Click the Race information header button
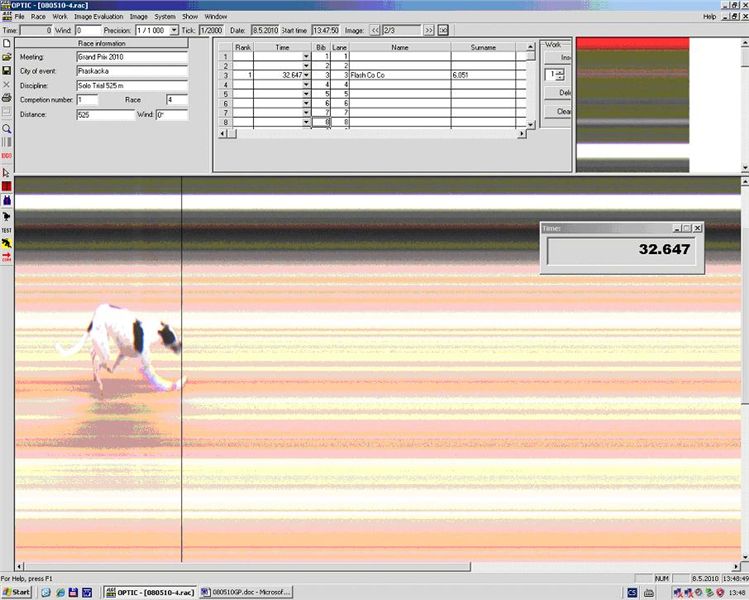Viewport: 749px width, 600px height. pos(102,43)
